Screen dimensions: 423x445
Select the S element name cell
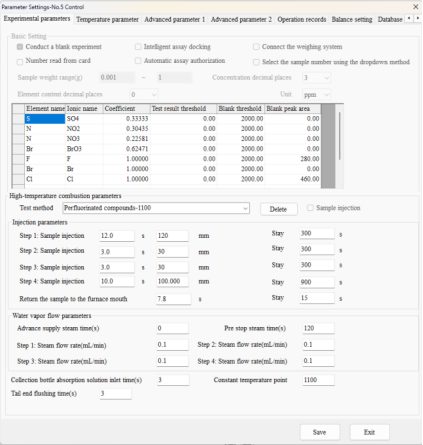[x=45, y=119]
